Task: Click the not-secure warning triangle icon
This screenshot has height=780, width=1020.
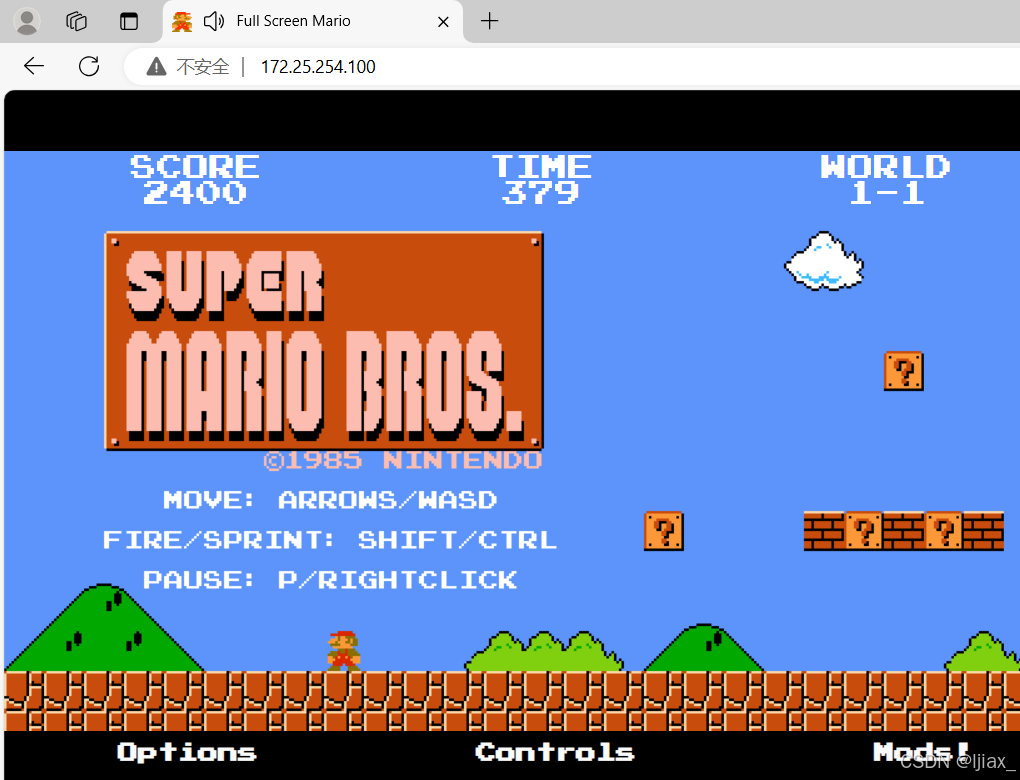Action: (x=156, y=66)
